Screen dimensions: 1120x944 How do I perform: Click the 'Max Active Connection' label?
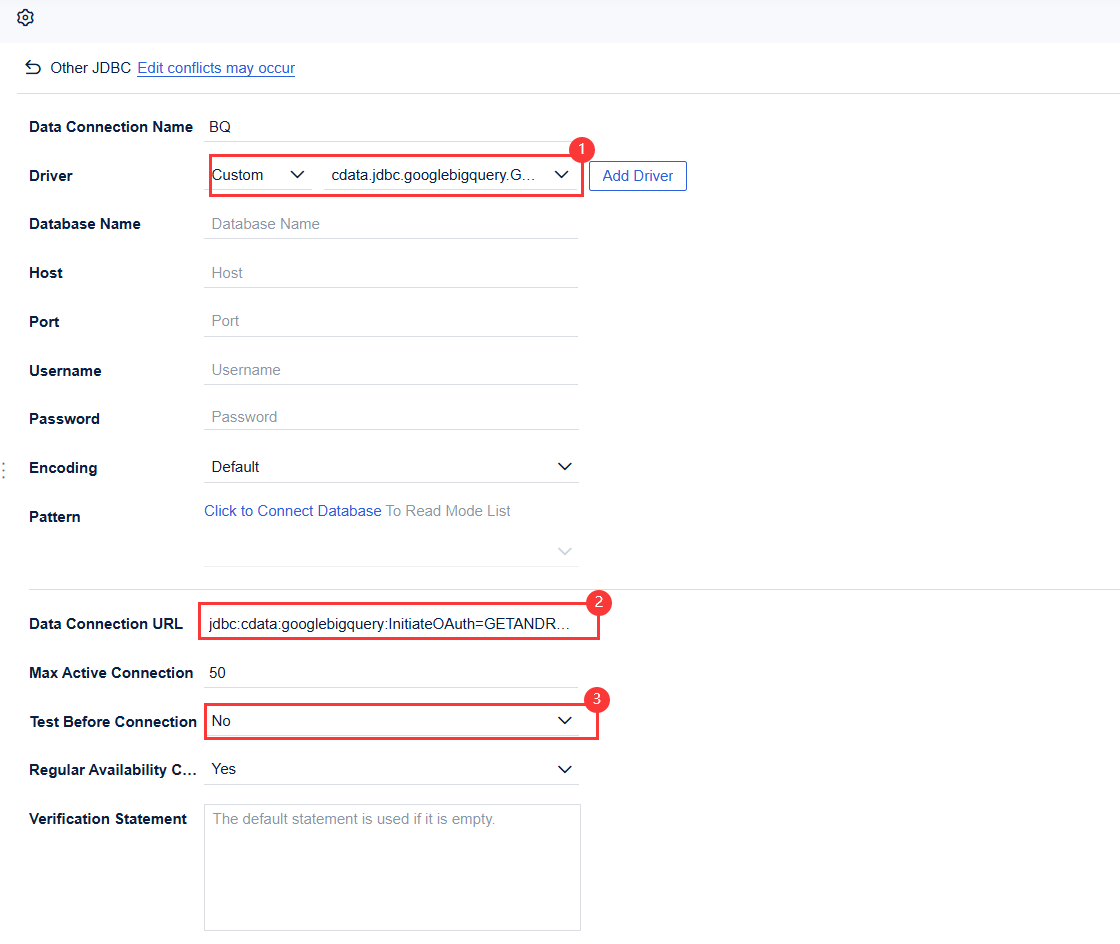111,673
